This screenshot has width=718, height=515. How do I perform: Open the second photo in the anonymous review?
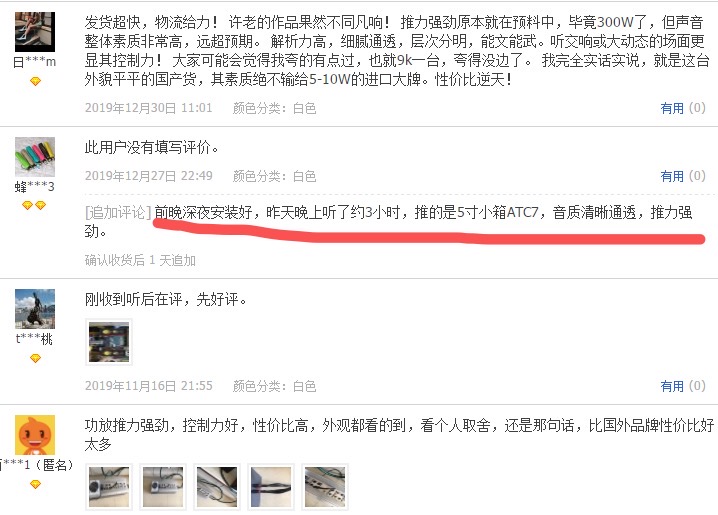point(163,487)
